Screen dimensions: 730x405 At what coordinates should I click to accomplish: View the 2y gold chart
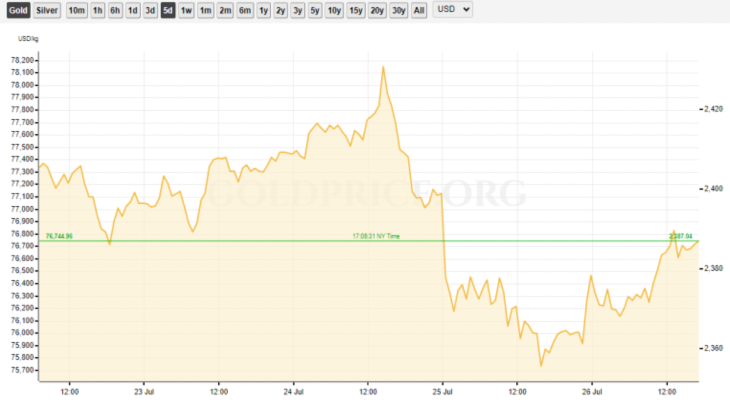click(x=280, y=10)
